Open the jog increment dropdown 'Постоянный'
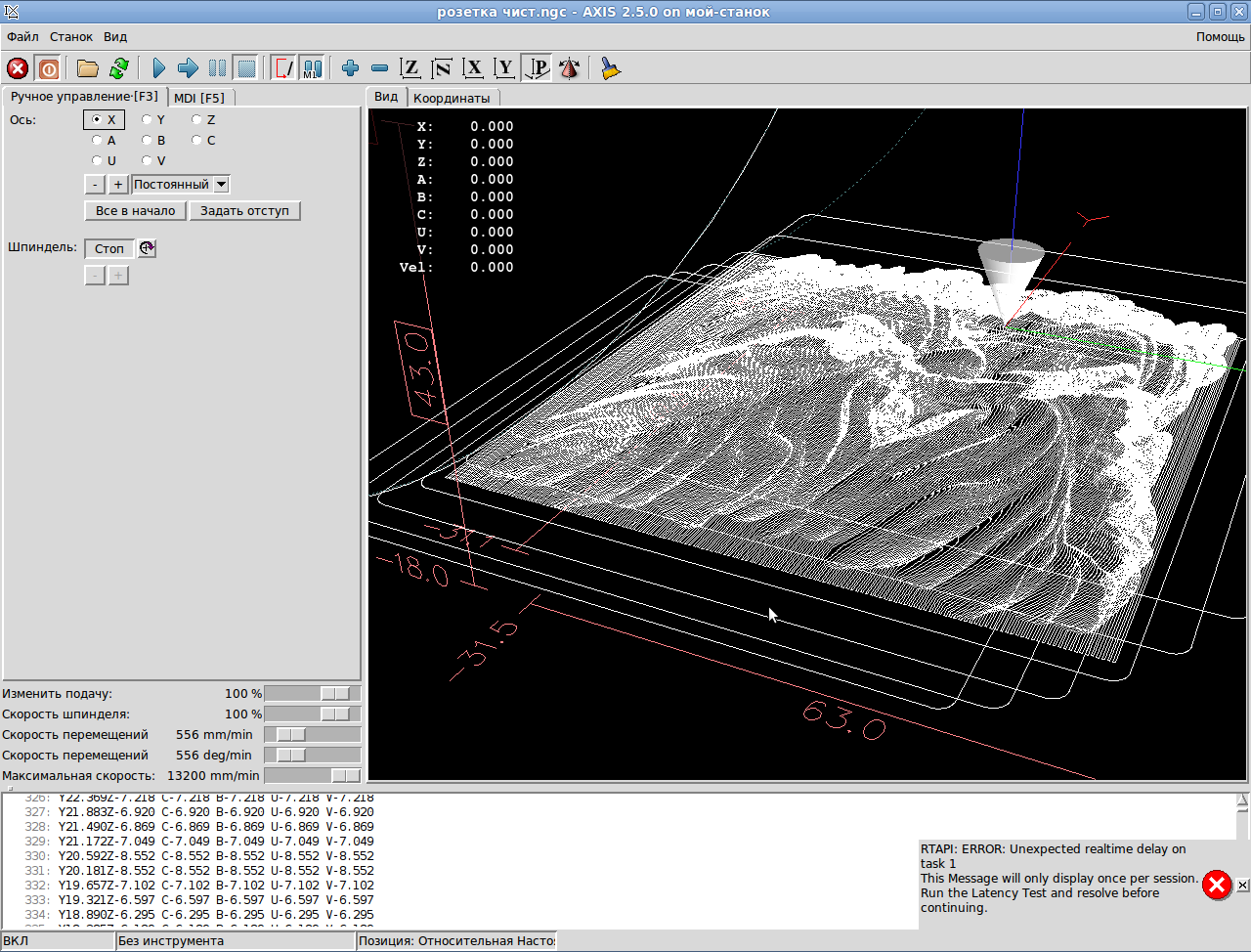Screen dimensions: 1251x952 [222, 184]
